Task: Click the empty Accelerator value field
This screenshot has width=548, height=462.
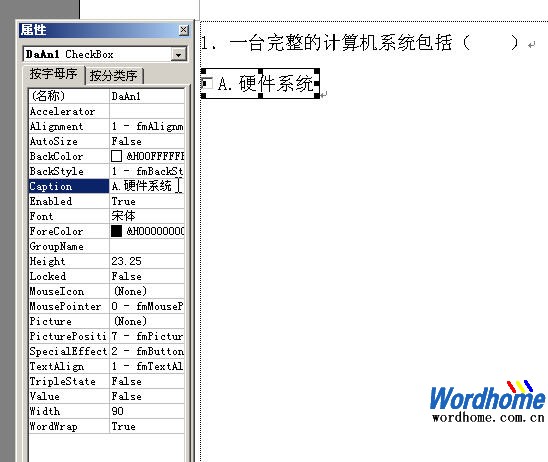Action: [x=147, y=111]
